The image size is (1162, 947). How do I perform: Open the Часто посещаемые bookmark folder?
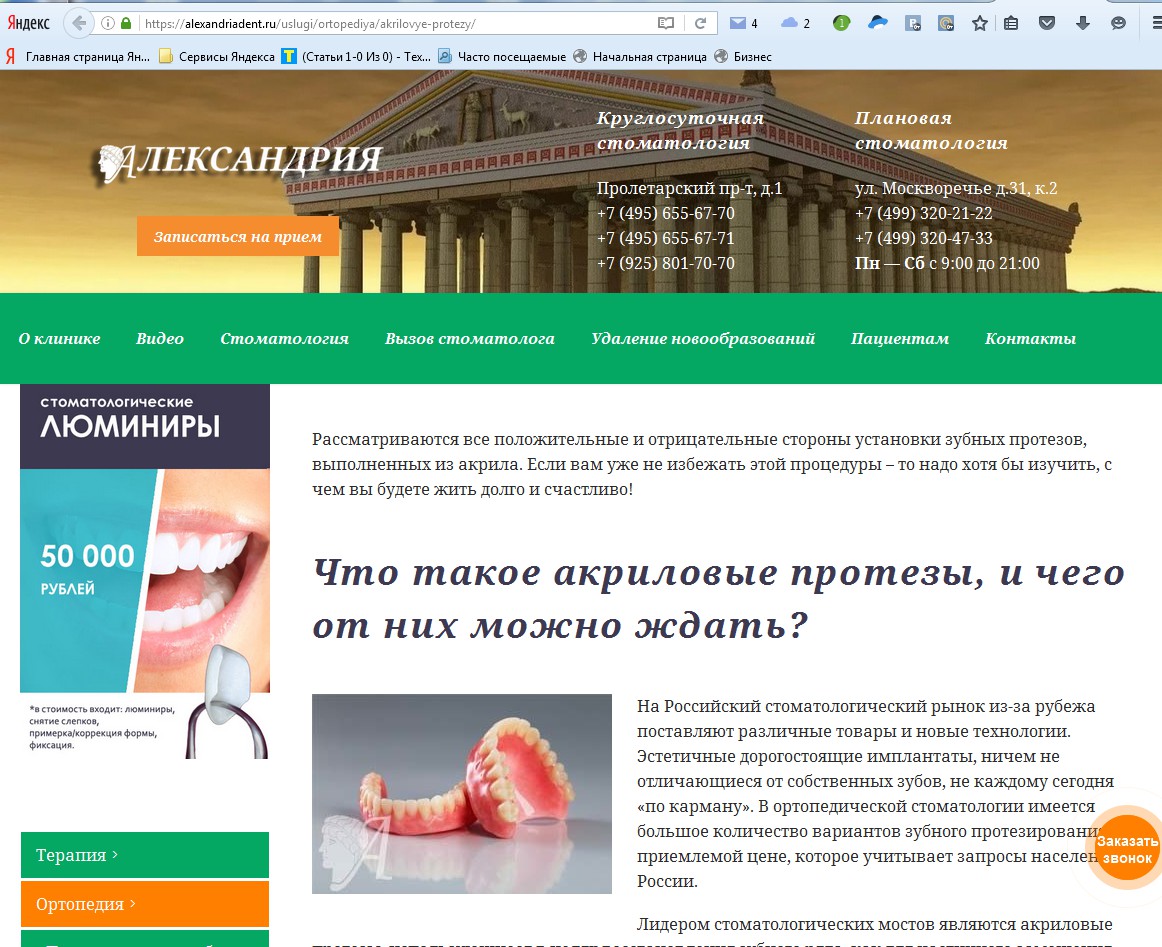coord(502,56)
